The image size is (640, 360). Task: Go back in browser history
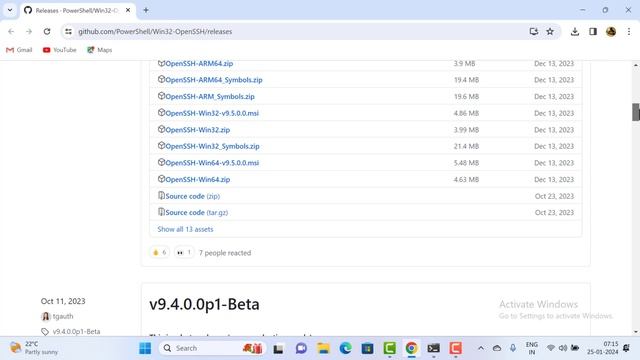11,31
